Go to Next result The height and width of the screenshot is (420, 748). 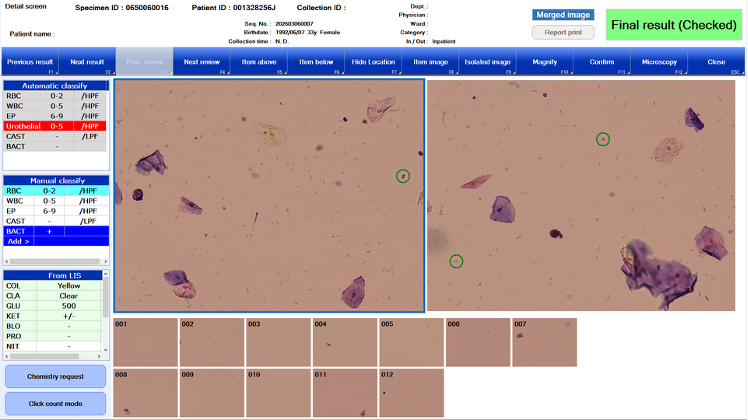click(x=87, y=62)
